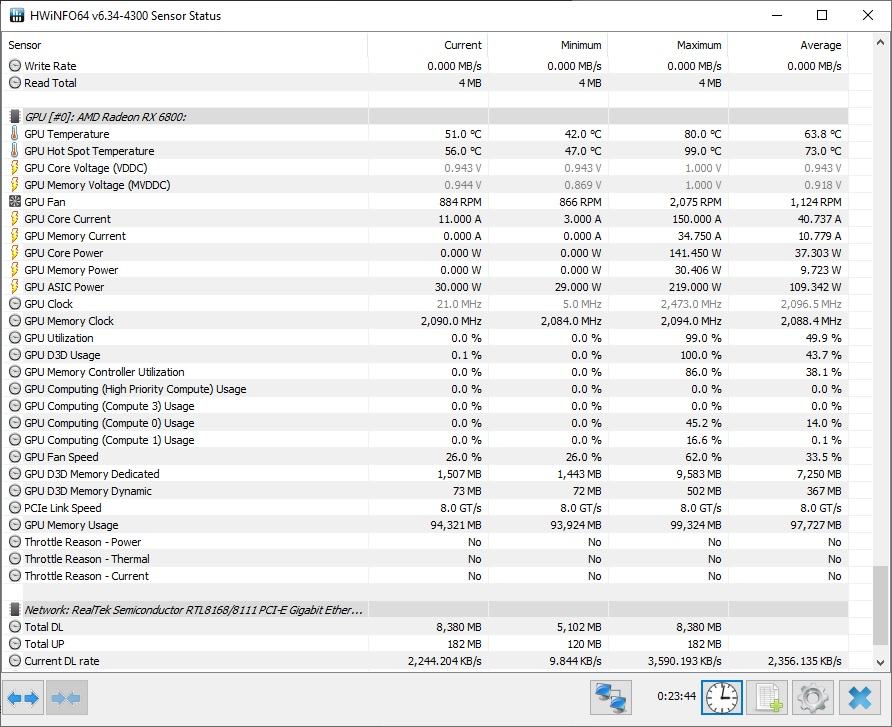
Task: Click thermometer icon next to GPU Hot Spot Temperature
Action: pyautogui.click(x=15, y=151)
